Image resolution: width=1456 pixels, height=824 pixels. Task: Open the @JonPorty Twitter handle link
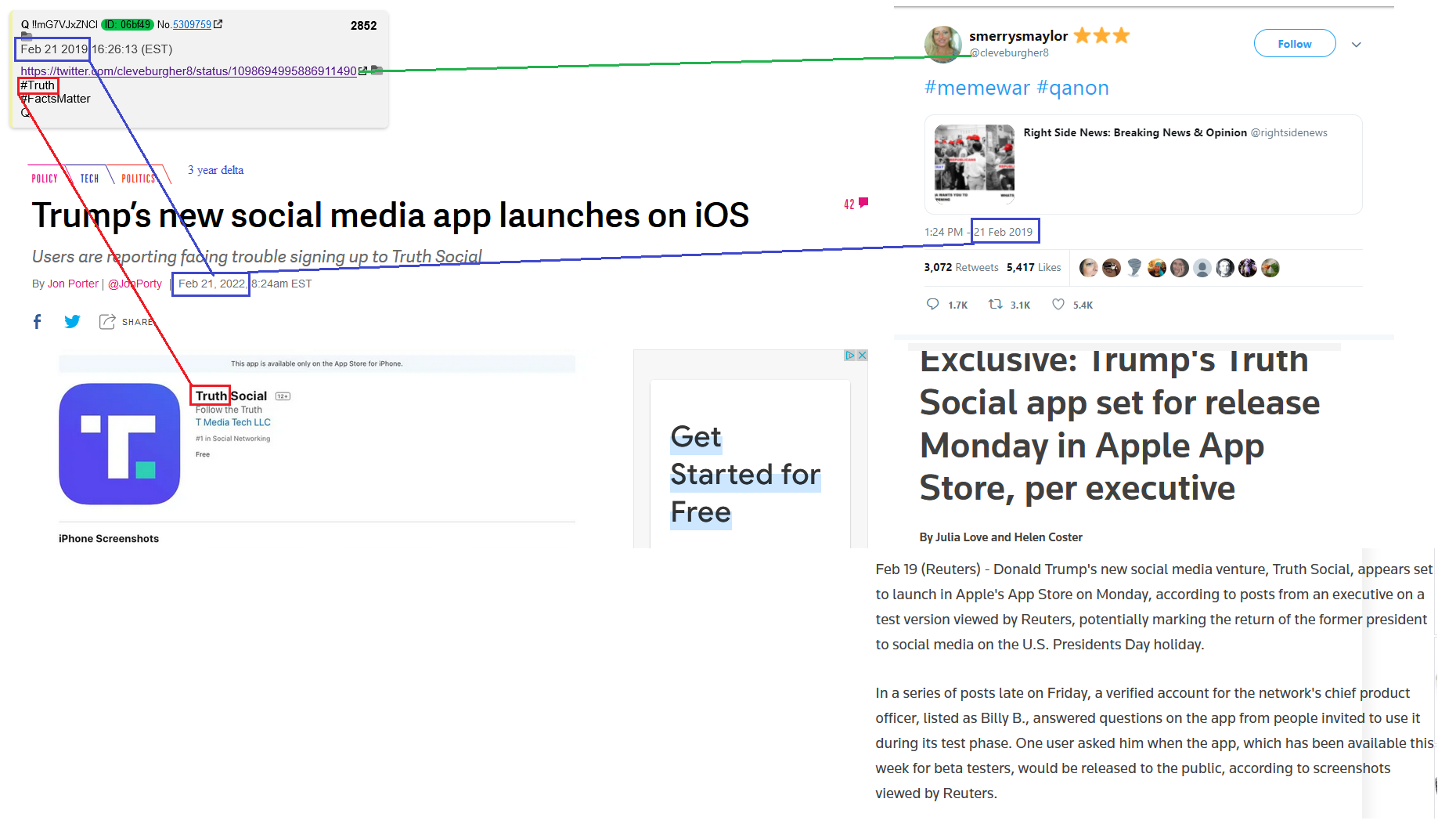tap(135, 284)
